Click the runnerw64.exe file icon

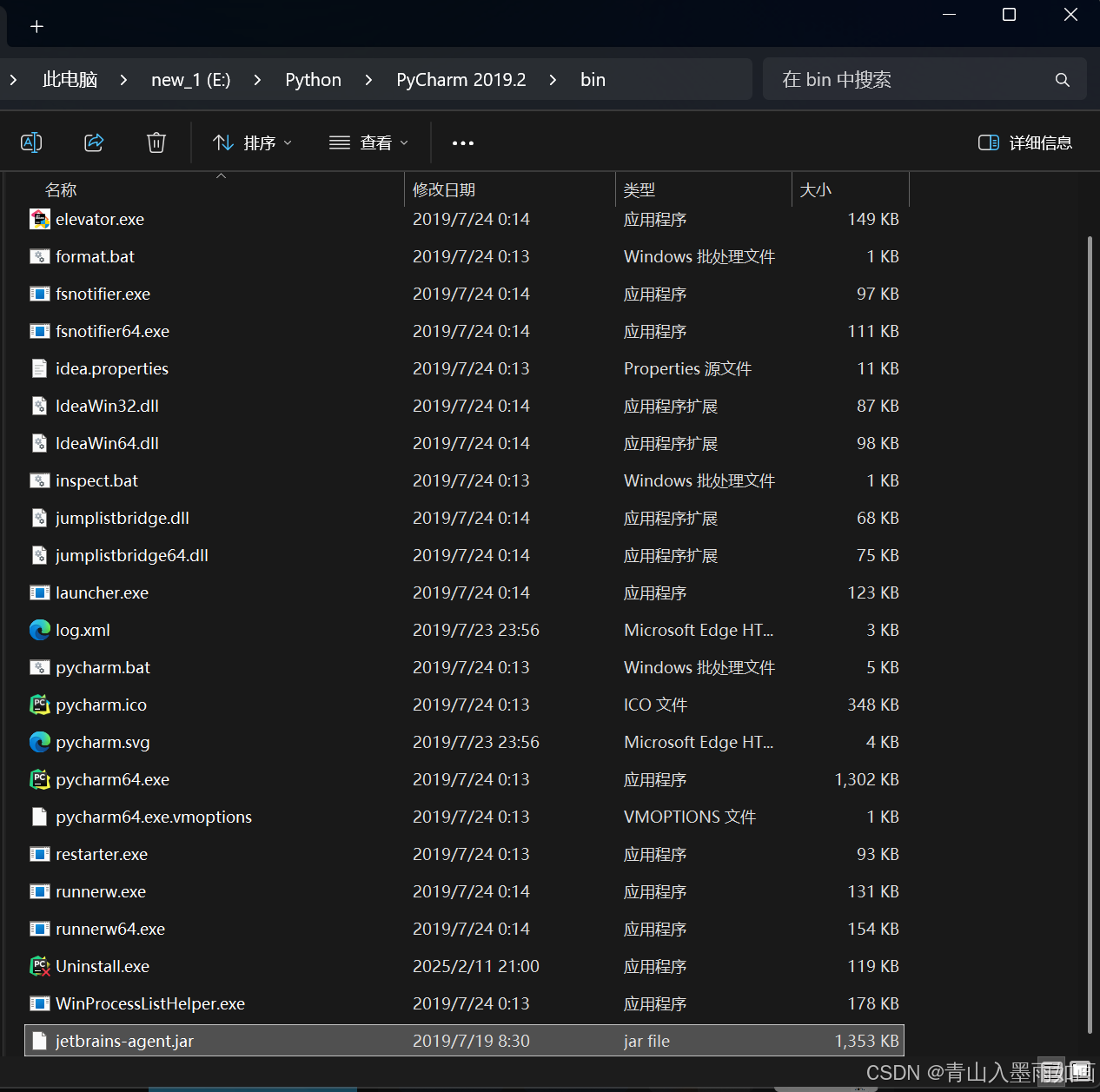40,929
